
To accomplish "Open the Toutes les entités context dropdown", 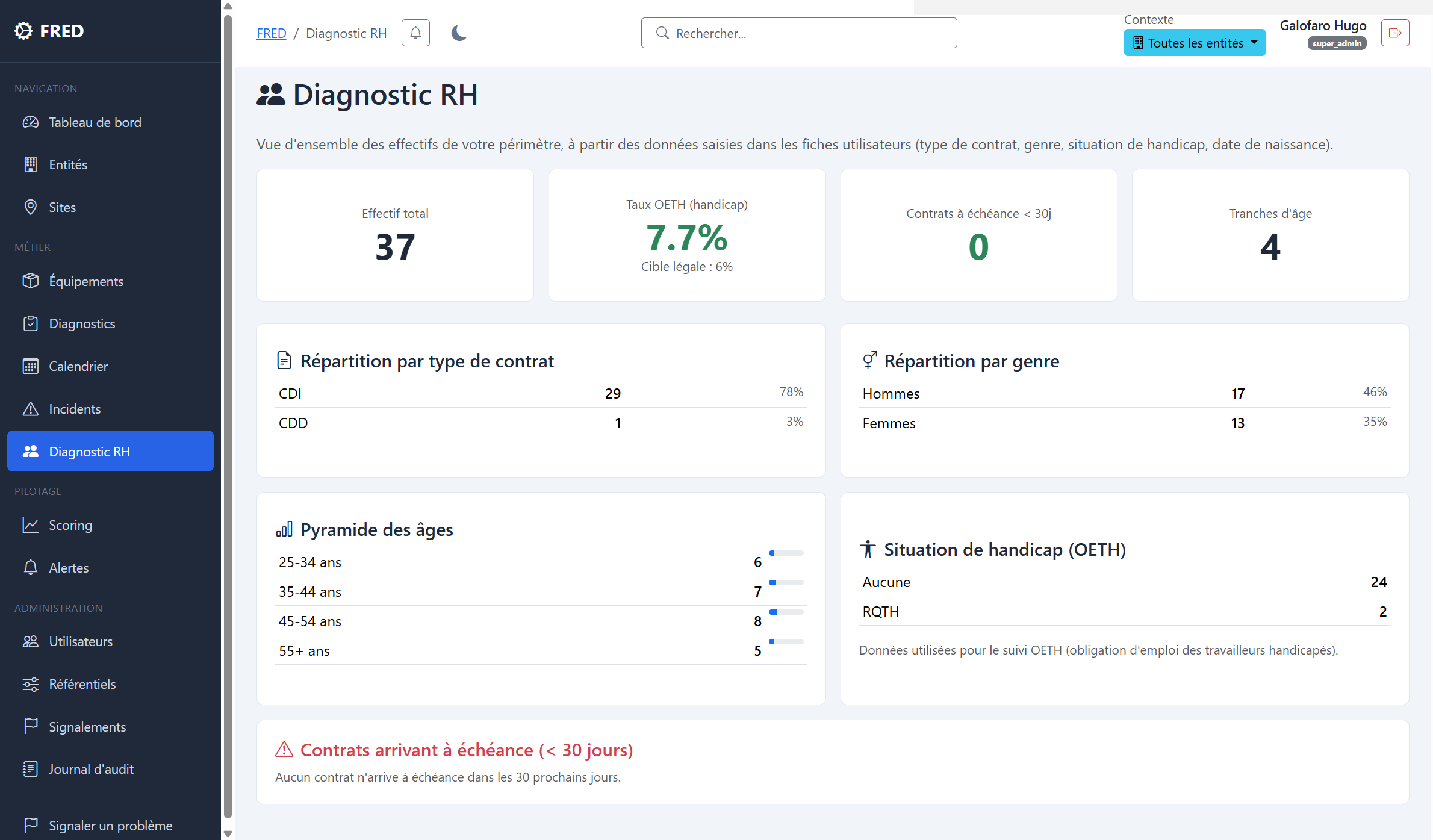I will point(1193,43).
